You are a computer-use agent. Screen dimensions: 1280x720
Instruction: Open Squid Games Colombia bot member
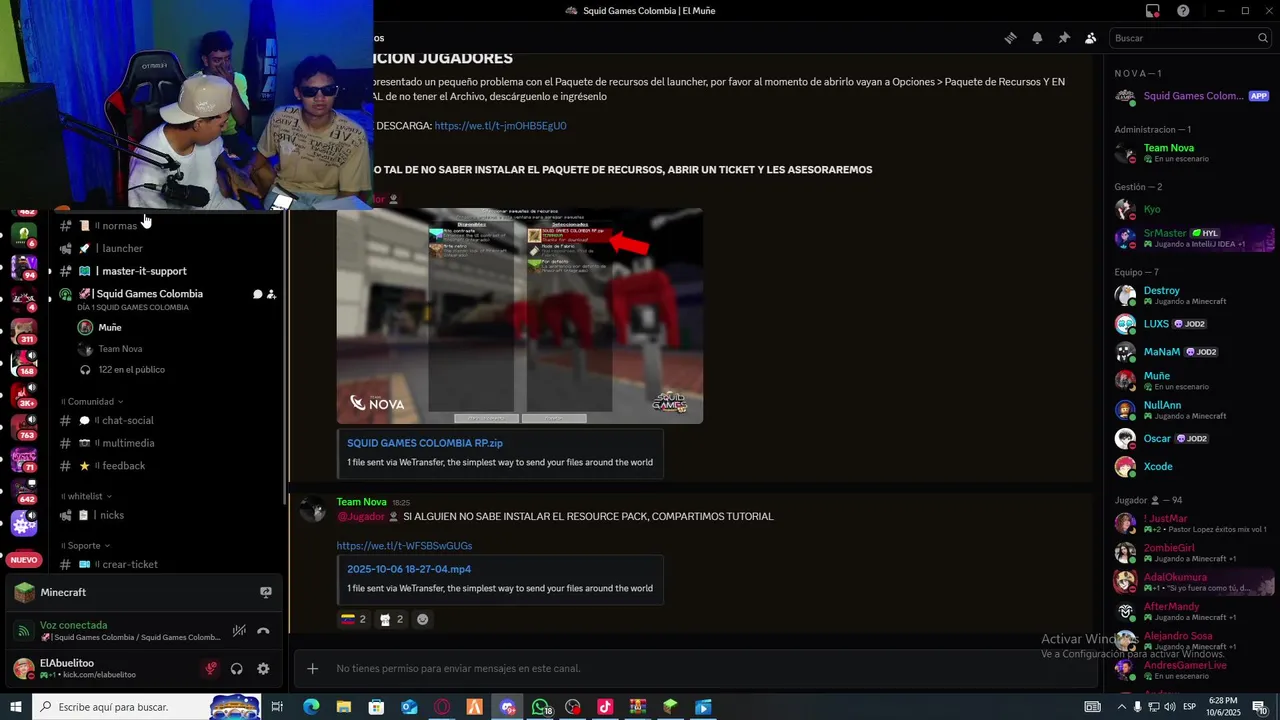(x=1194, y=96)
